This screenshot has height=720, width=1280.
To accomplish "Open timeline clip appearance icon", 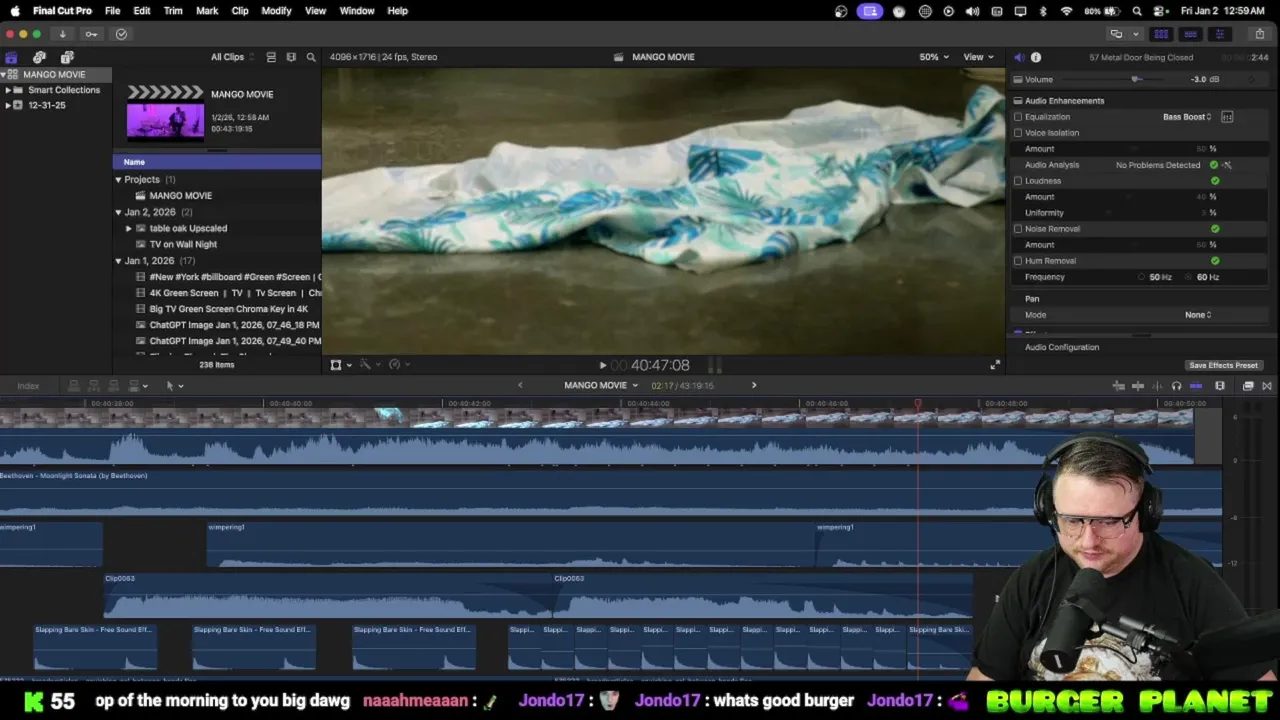I will (x=1220, y=386).
